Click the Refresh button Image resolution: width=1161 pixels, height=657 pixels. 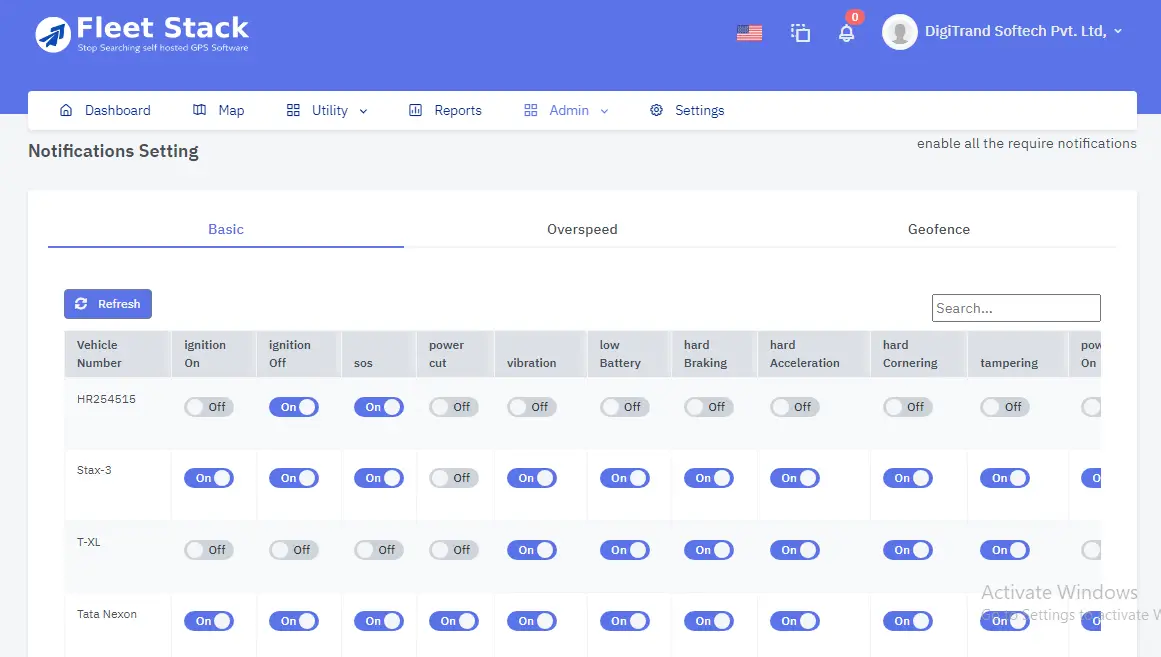tap(108, 304)
